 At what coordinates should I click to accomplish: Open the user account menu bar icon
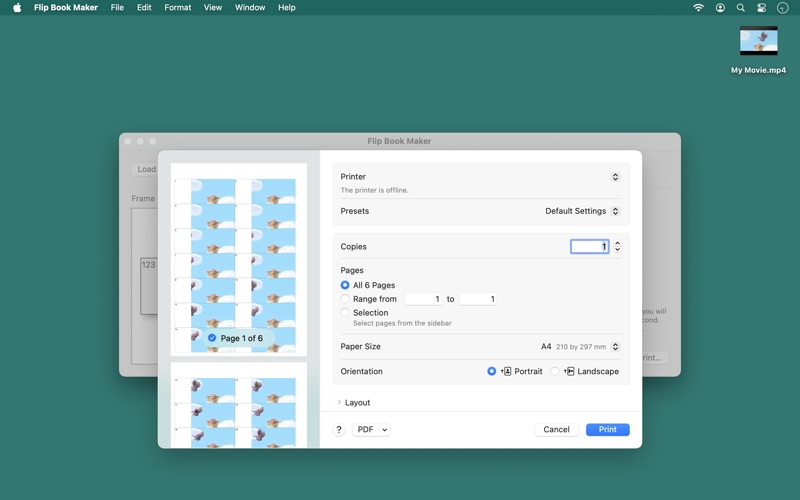pos(720,8)
